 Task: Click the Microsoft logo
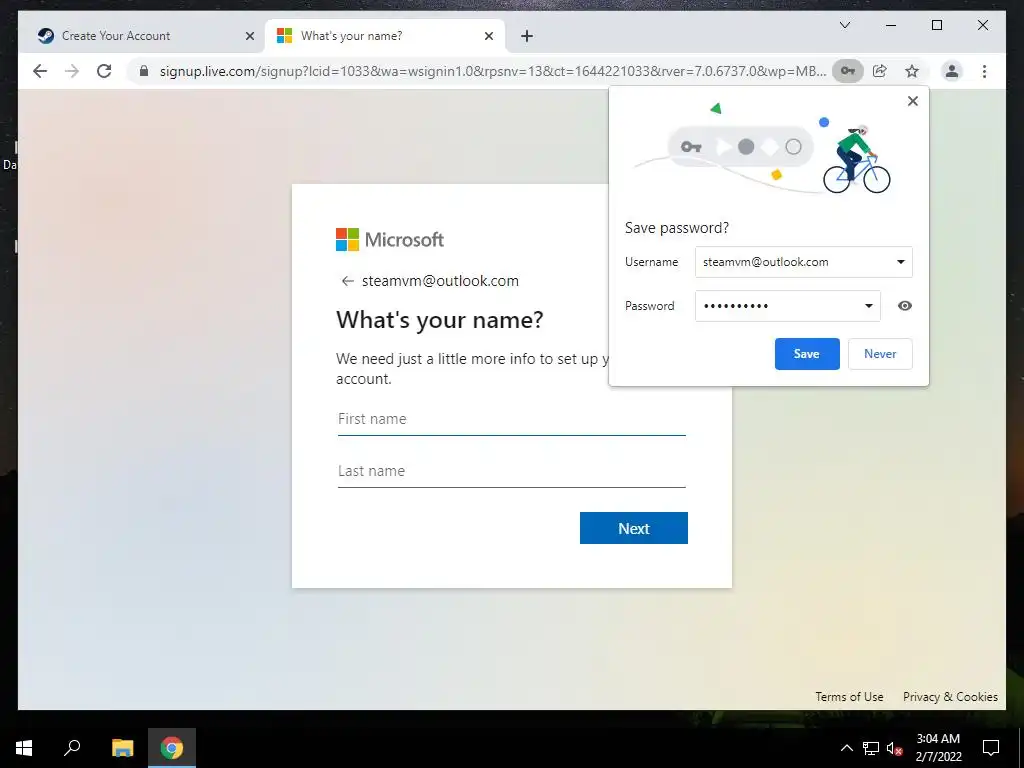click(x=390, y=240)
